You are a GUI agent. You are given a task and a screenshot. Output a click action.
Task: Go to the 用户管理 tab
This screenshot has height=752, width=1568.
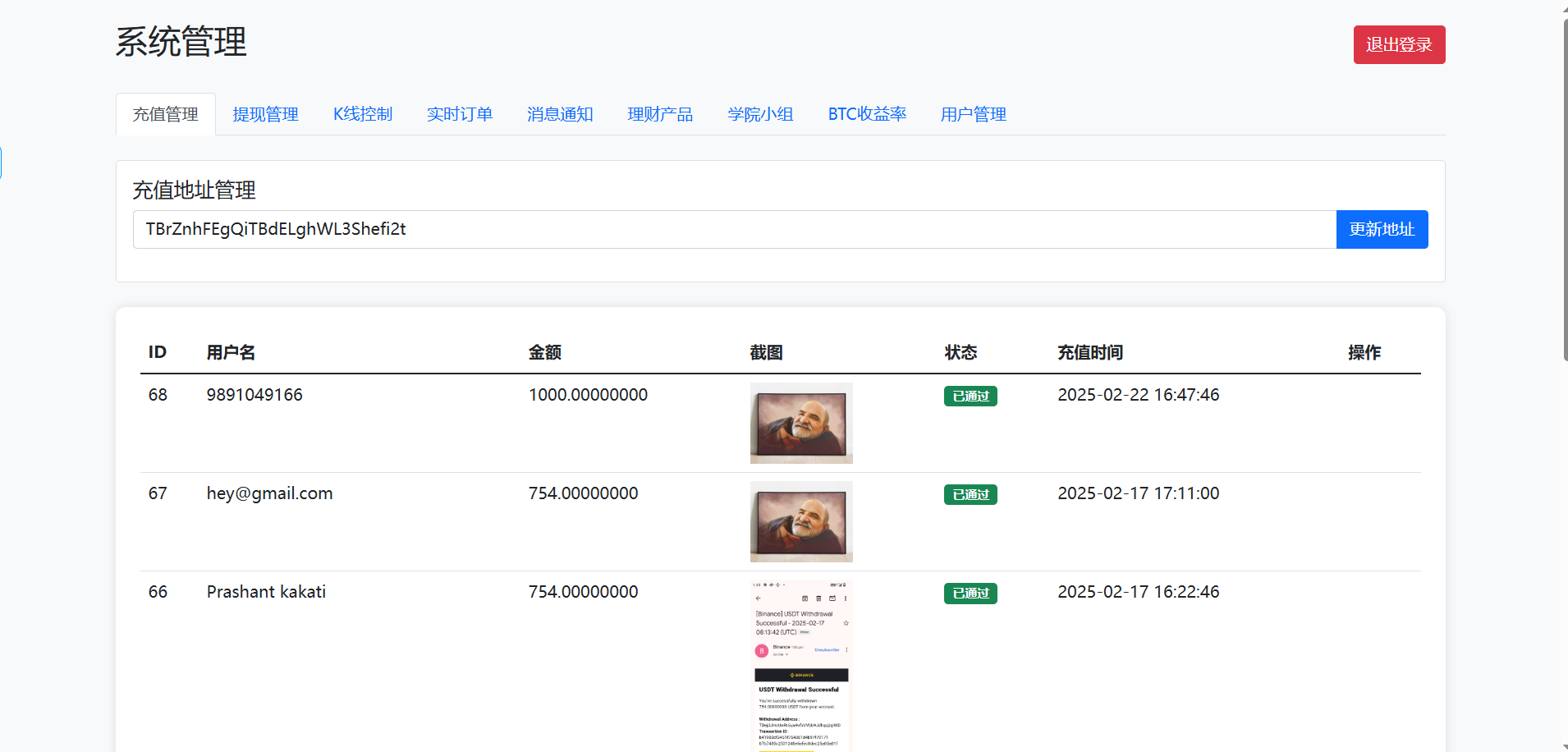click(973, 114)
